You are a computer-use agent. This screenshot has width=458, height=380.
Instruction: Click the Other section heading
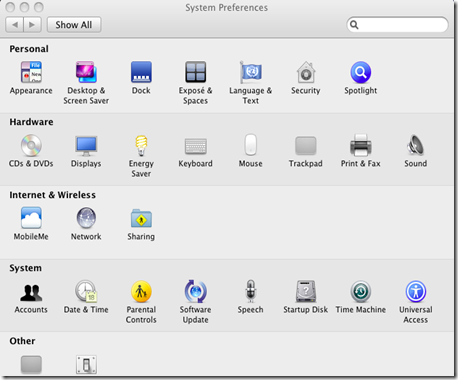22,341
